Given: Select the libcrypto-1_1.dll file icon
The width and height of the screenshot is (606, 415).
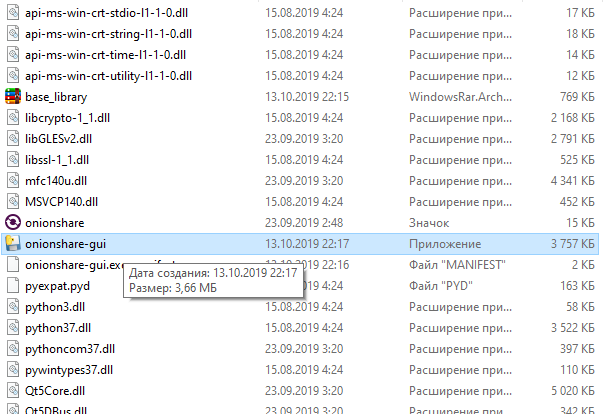Looking at the screenshot, I should 13,117.
